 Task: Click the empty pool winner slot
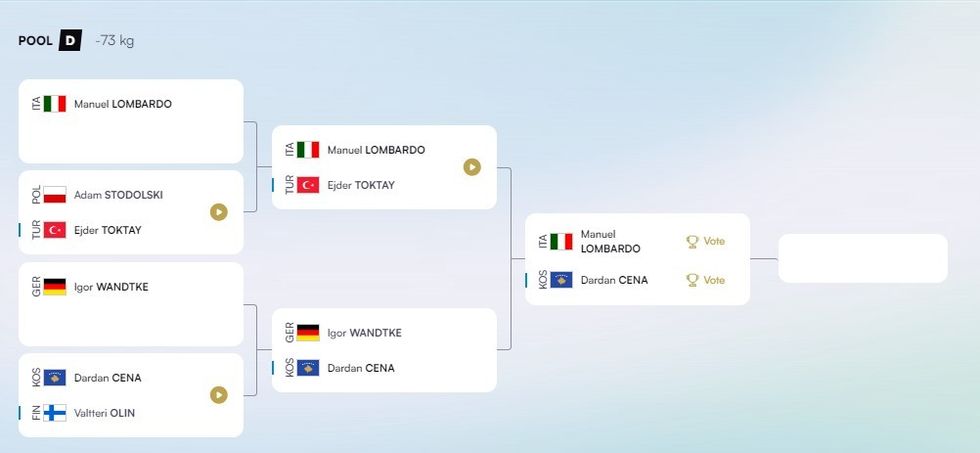(862, 259)
